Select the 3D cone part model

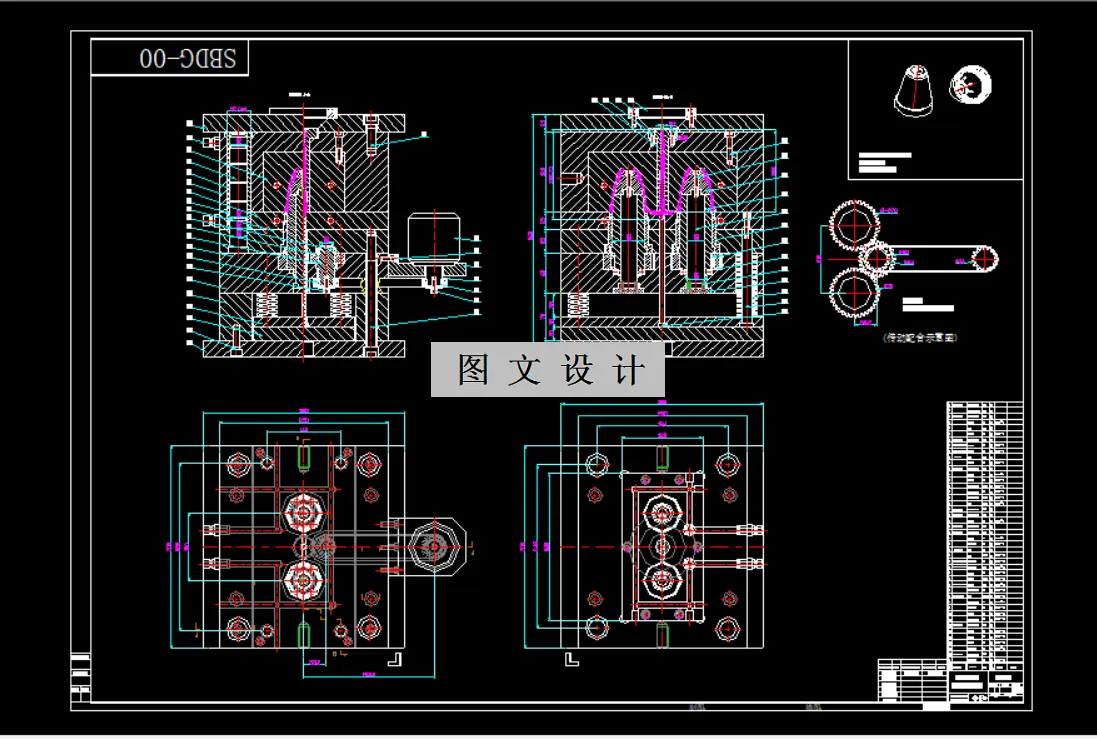(x=914, y=91)
